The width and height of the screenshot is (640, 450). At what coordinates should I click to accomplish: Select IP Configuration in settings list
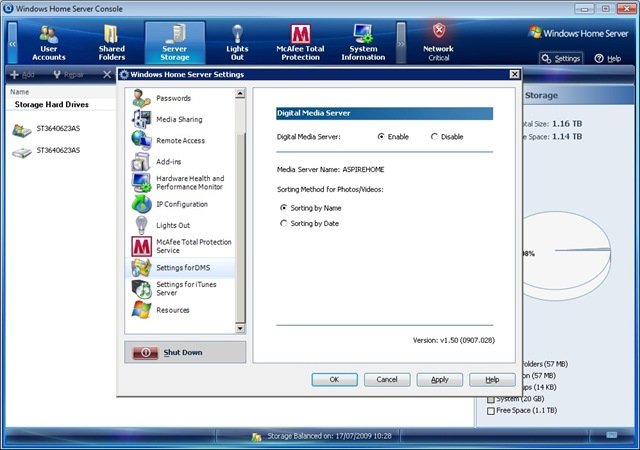pyautogui.click(x=180, y=204)
